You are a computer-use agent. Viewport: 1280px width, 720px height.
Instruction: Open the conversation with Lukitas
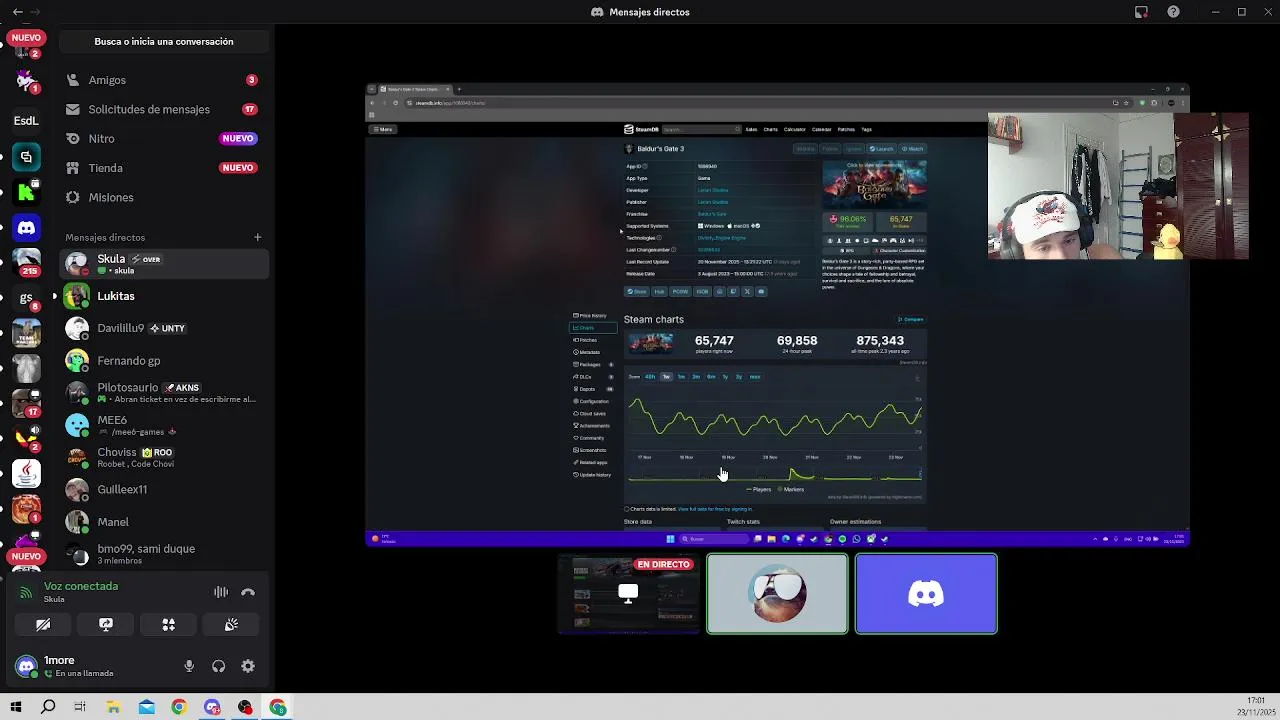[x=164, y=296]
